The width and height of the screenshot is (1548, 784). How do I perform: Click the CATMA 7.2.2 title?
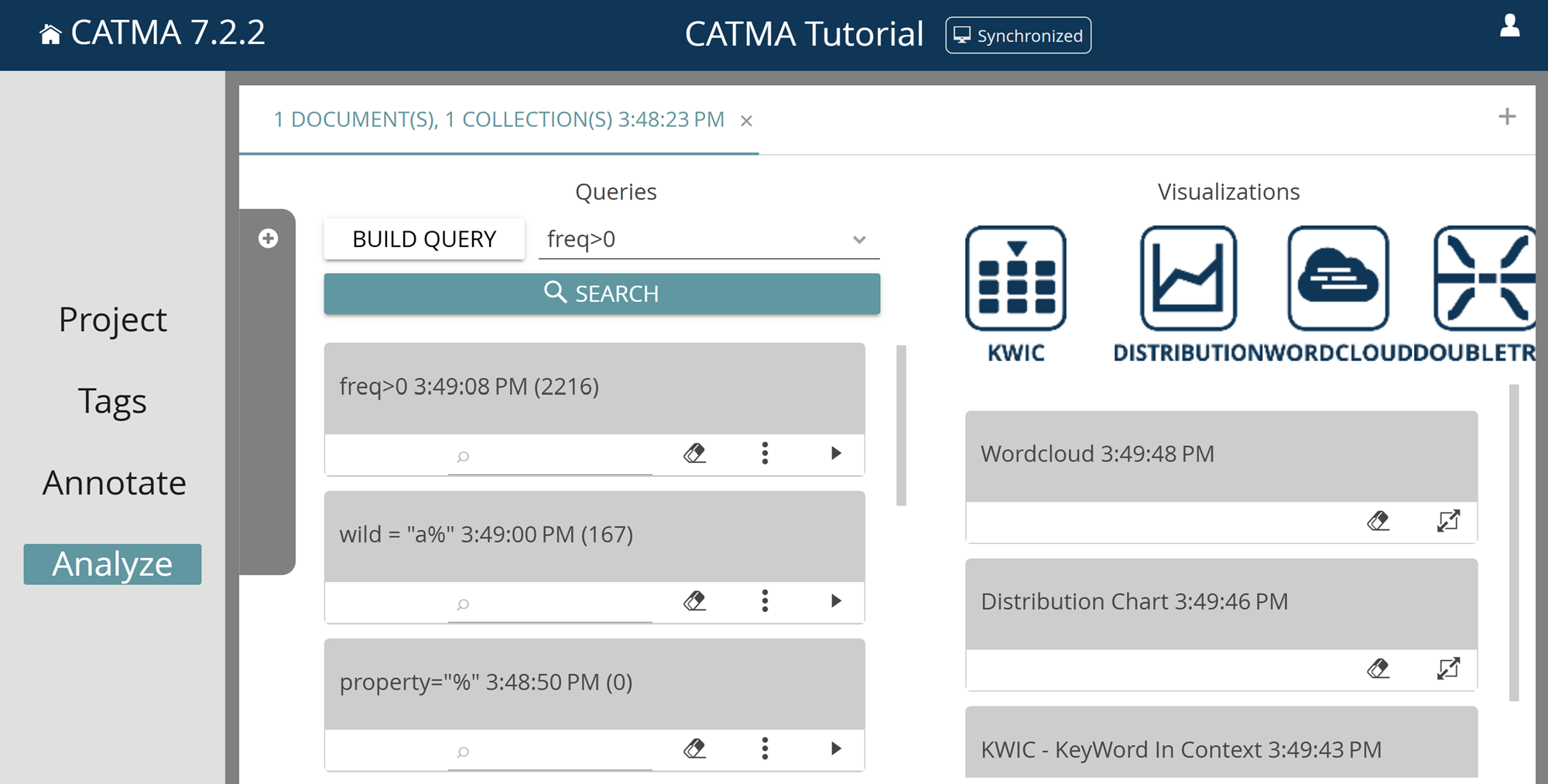pyautogui.click(x=168, y=33)
